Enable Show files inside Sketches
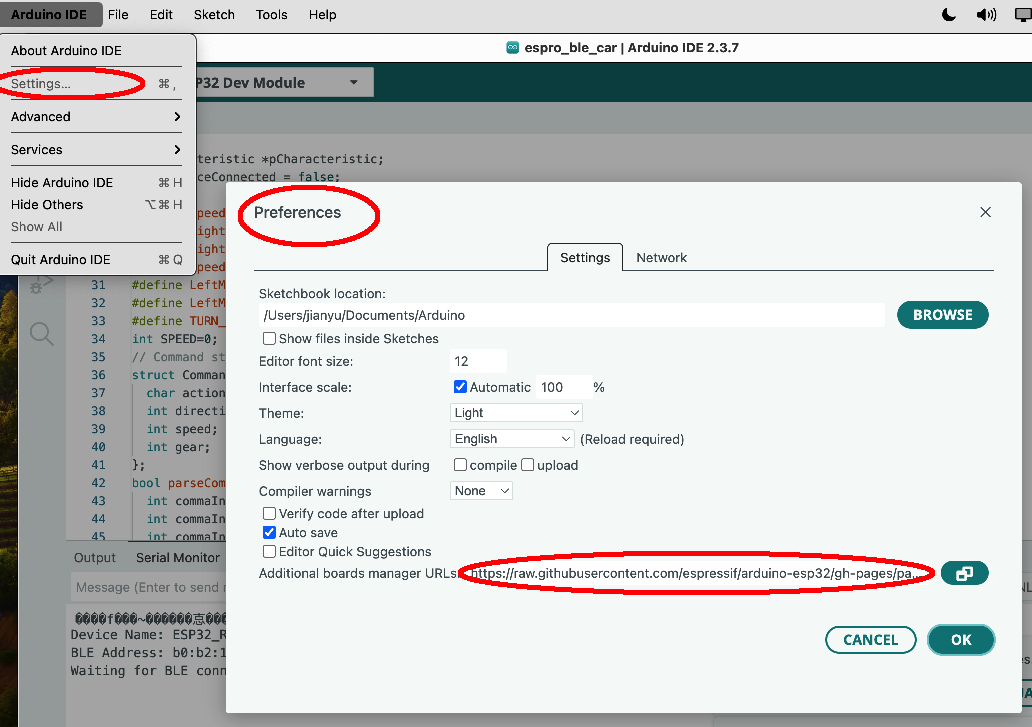This screenshot has width=1032, height=727. 269,339
